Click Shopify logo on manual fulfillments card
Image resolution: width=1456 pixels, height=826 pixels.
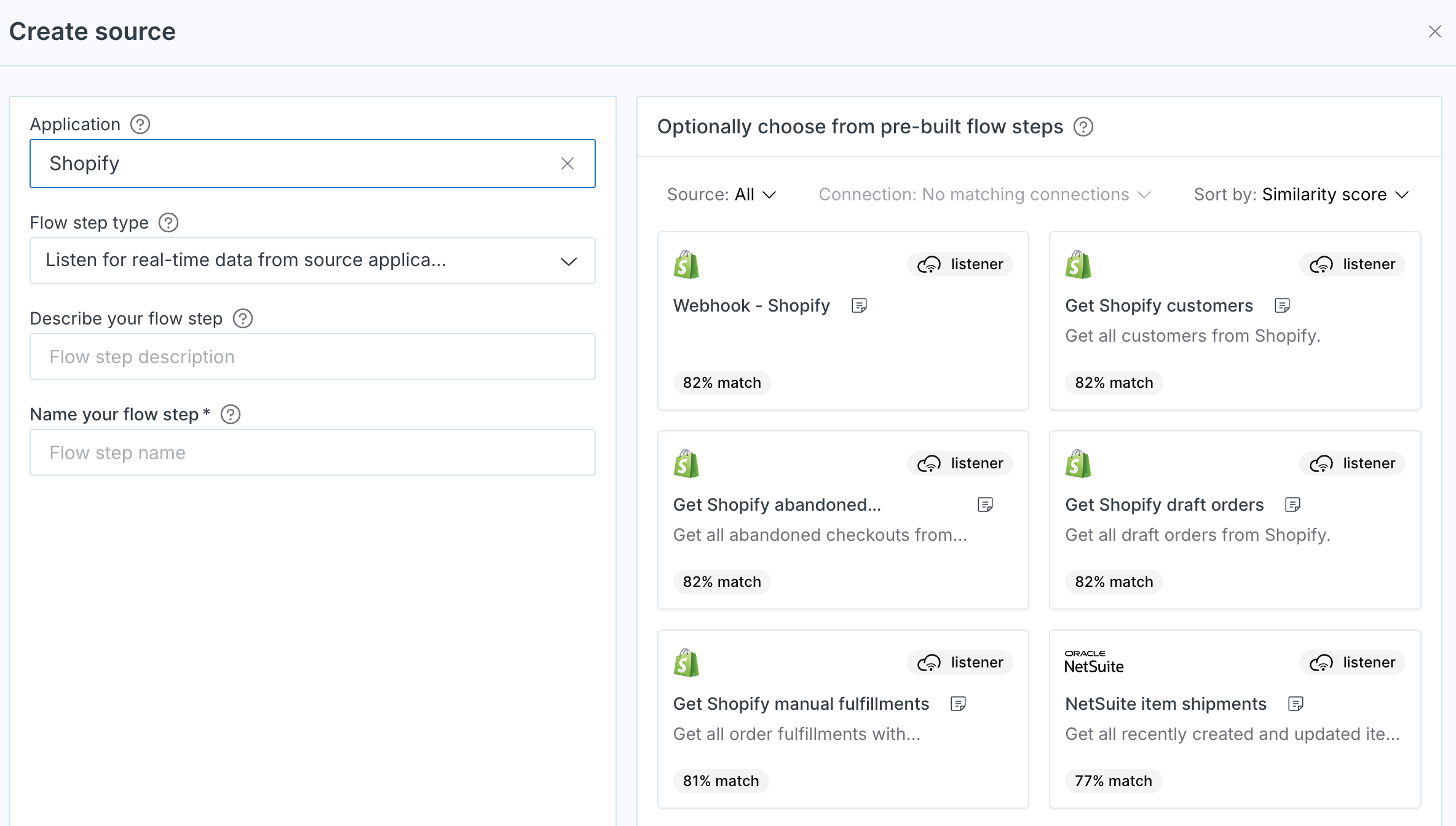pos(686,663)
